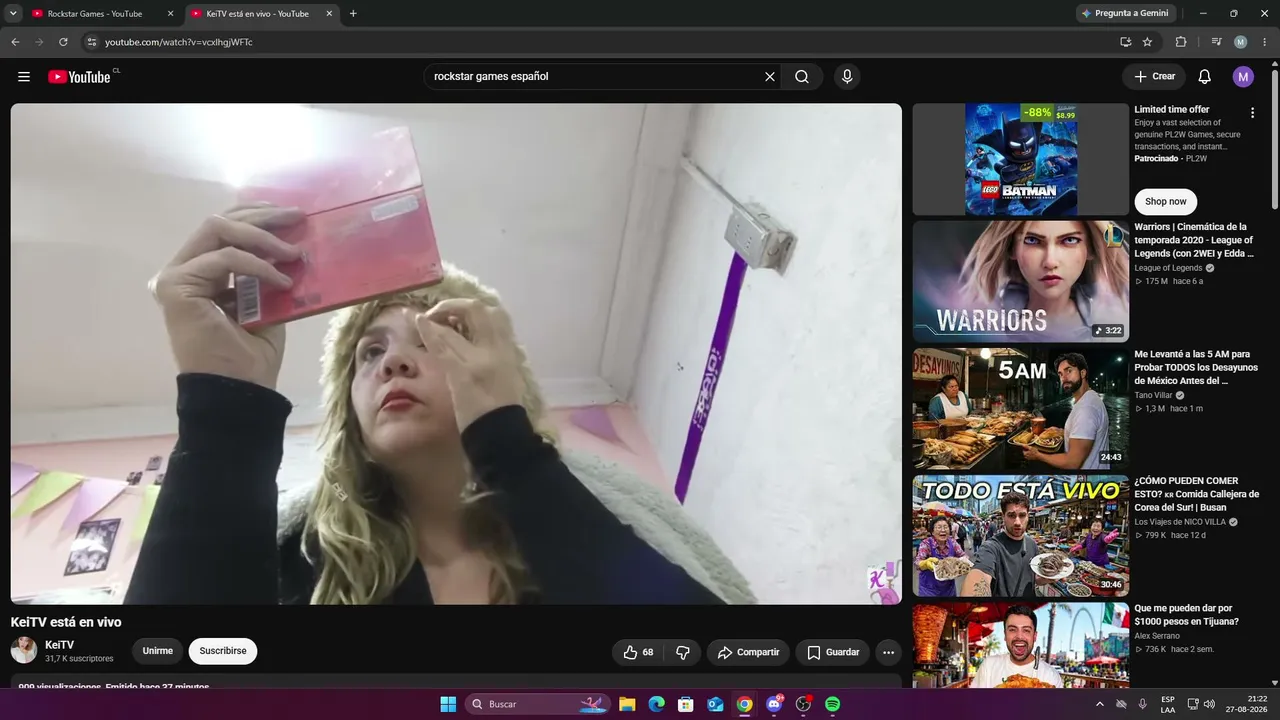Open Chrome extensions puzzle icon
This screenshot has height=720, width=1280.
coord(1181,42)
